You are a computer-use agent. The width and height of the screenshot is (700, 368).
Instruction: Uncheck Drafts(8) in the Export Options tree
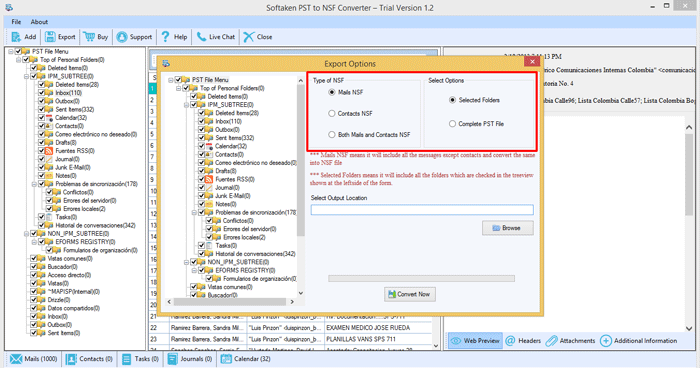click(201, 171)
